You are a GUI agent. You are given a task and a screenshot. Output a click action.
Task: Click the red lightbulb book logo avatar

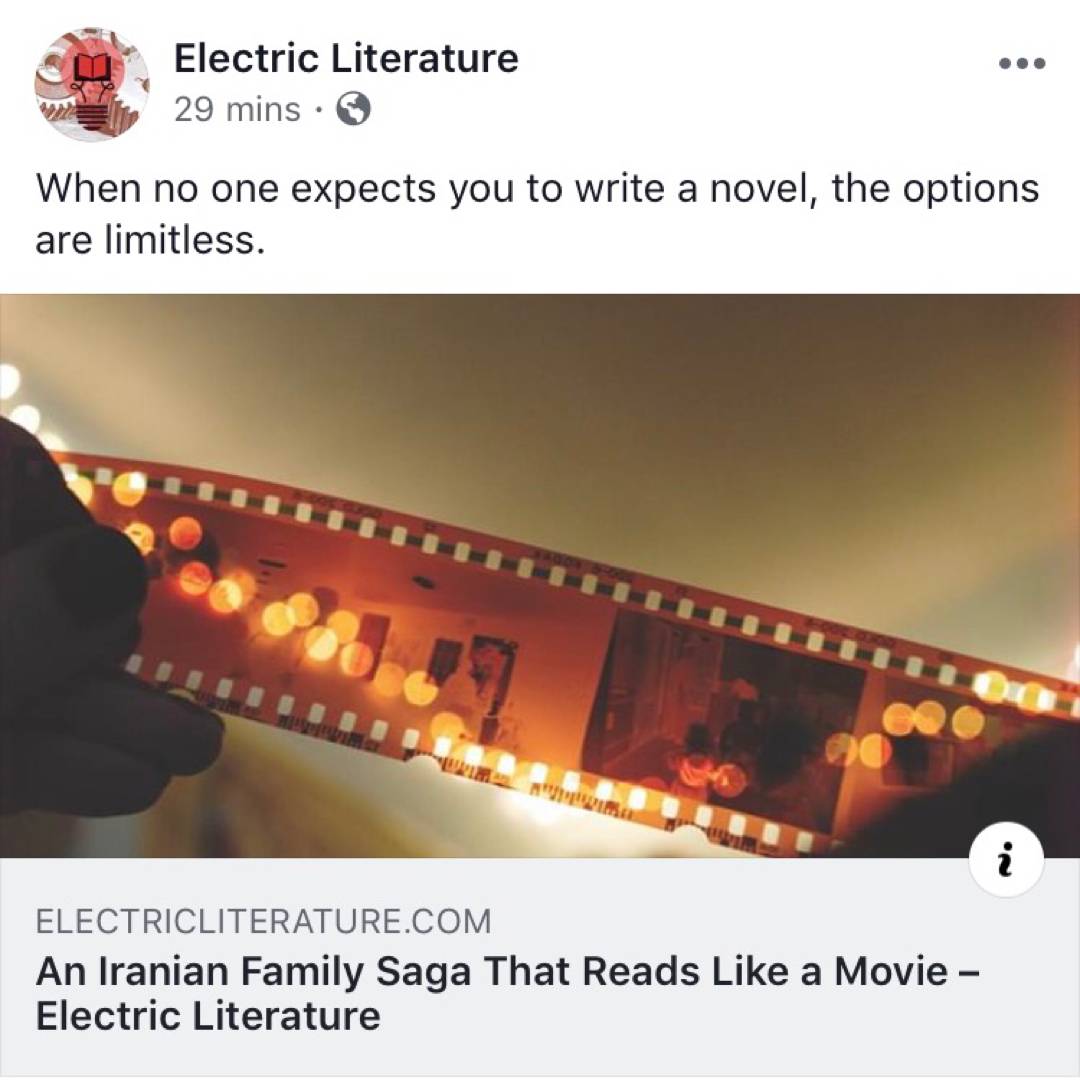[92, 84]
